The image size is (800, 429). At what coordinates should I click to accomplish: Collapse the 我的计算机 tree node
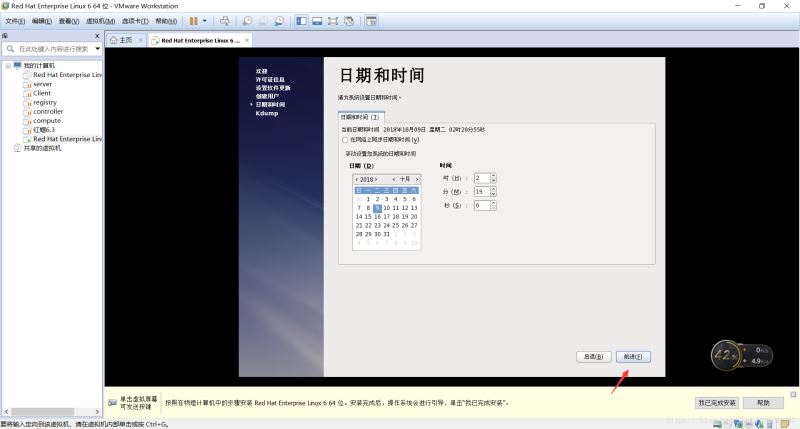click(x=7, y=65)
